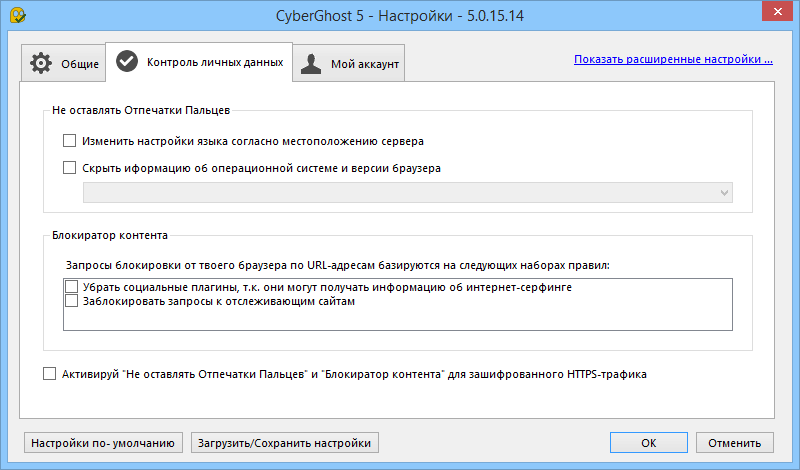Screen dimensions: 800x470
Task: Click the checkmark icon on Контроль личных данных tab
Action: tap(127, 62)
